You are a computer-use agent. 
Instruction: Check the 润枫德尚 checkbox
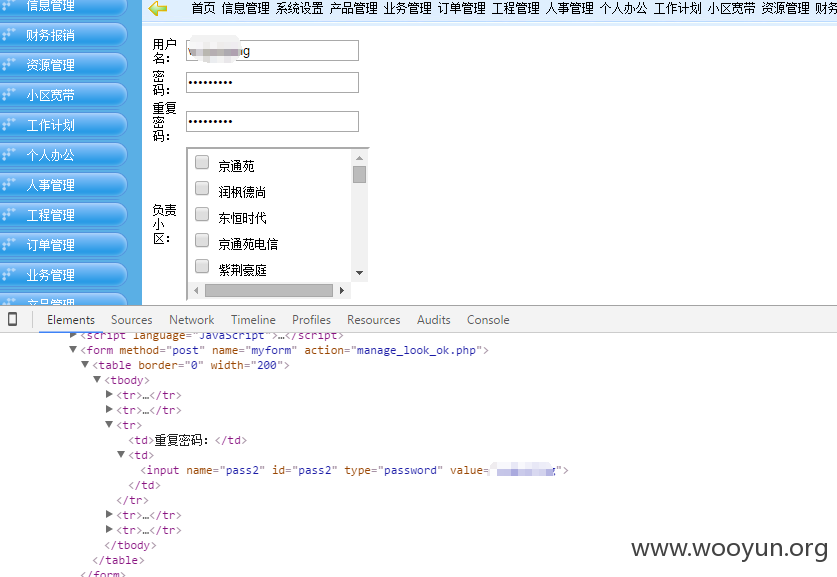(202, 188)
